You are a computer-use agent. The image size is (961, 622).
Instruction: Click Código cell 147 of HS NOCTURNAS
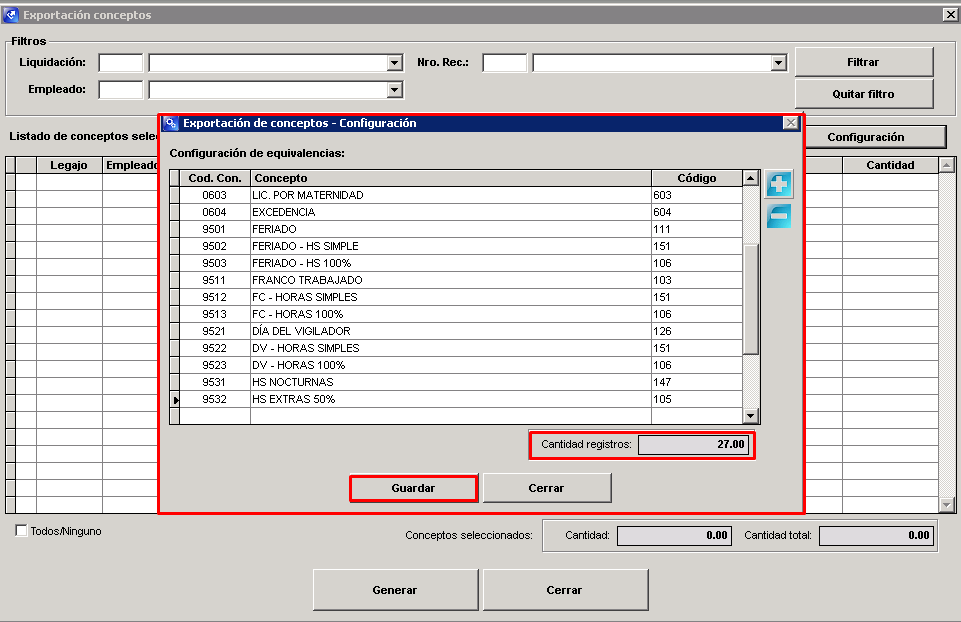click(x=697, y=382)
